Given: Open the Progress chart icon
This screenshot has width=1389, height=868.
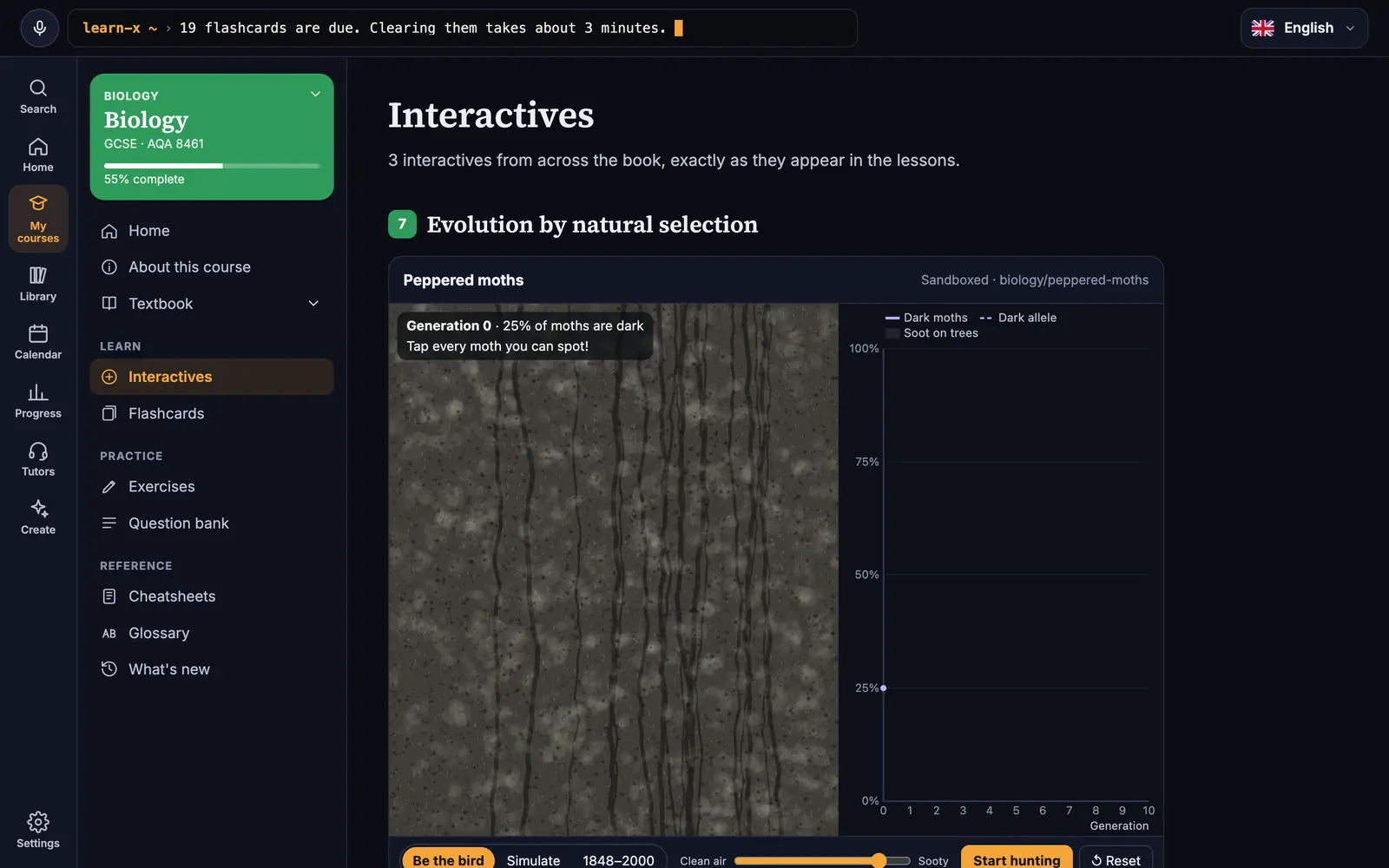Looking at the screenshot, I should point(38,401).
